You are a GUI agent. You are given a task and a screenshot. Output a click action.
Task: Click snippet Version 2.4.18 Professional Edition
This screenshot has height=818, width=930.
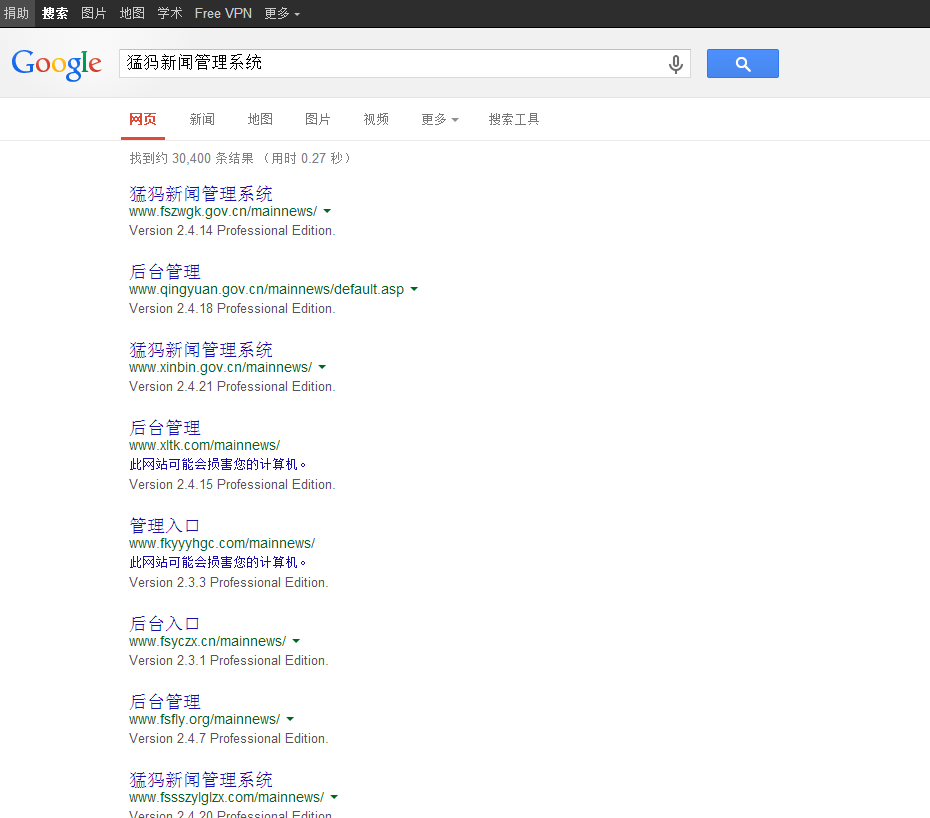pyautogui.click(x=232, y=308)
